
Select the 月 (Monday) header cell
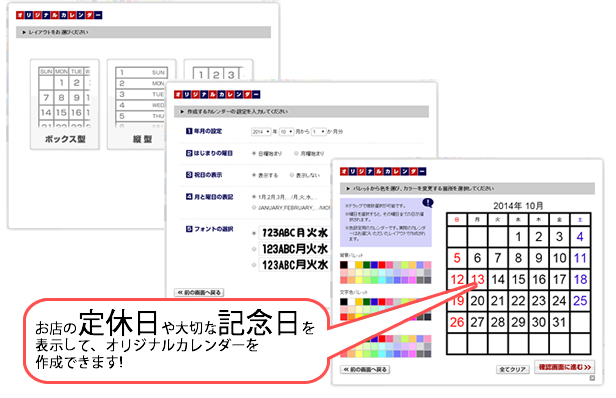pyautogui.click(x=477, y=220)
